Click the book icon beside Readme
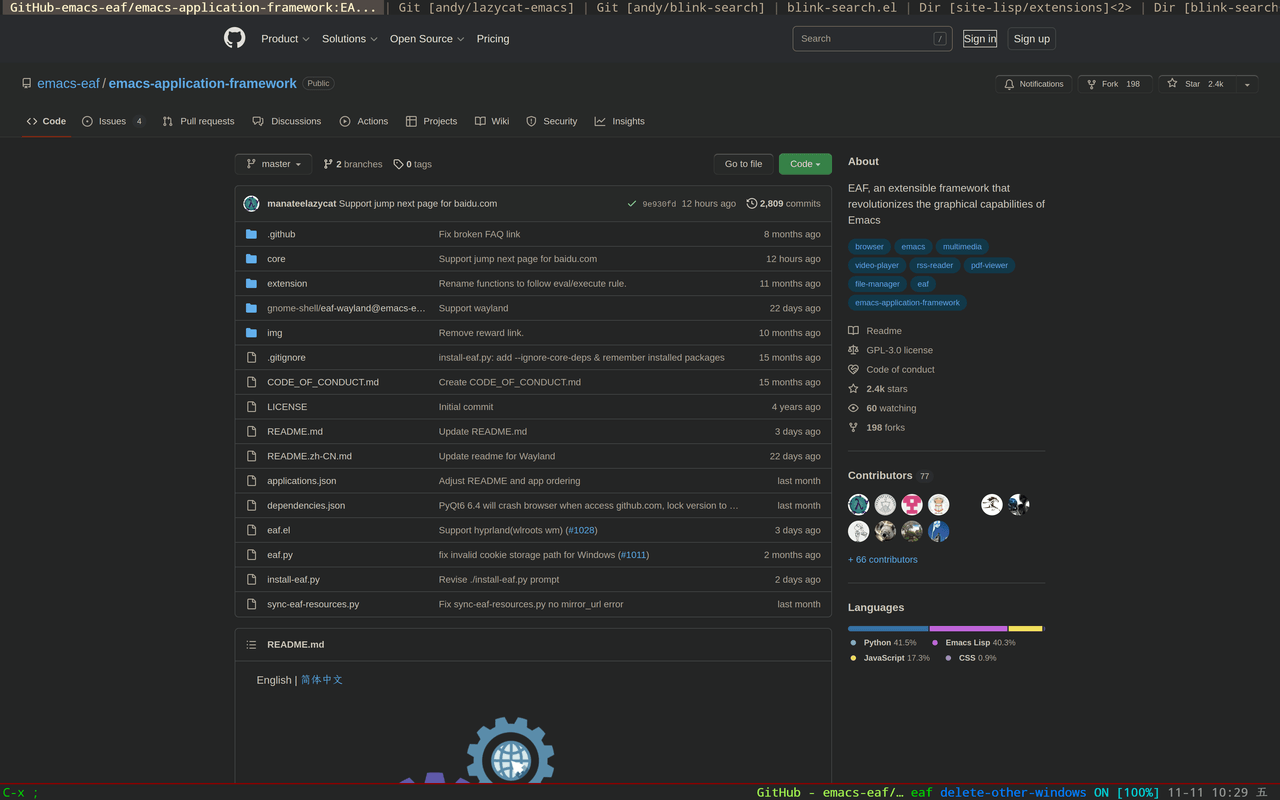The height and width of the screenshot is (800, 1280). pyautogui.click(x=853, y=331)
